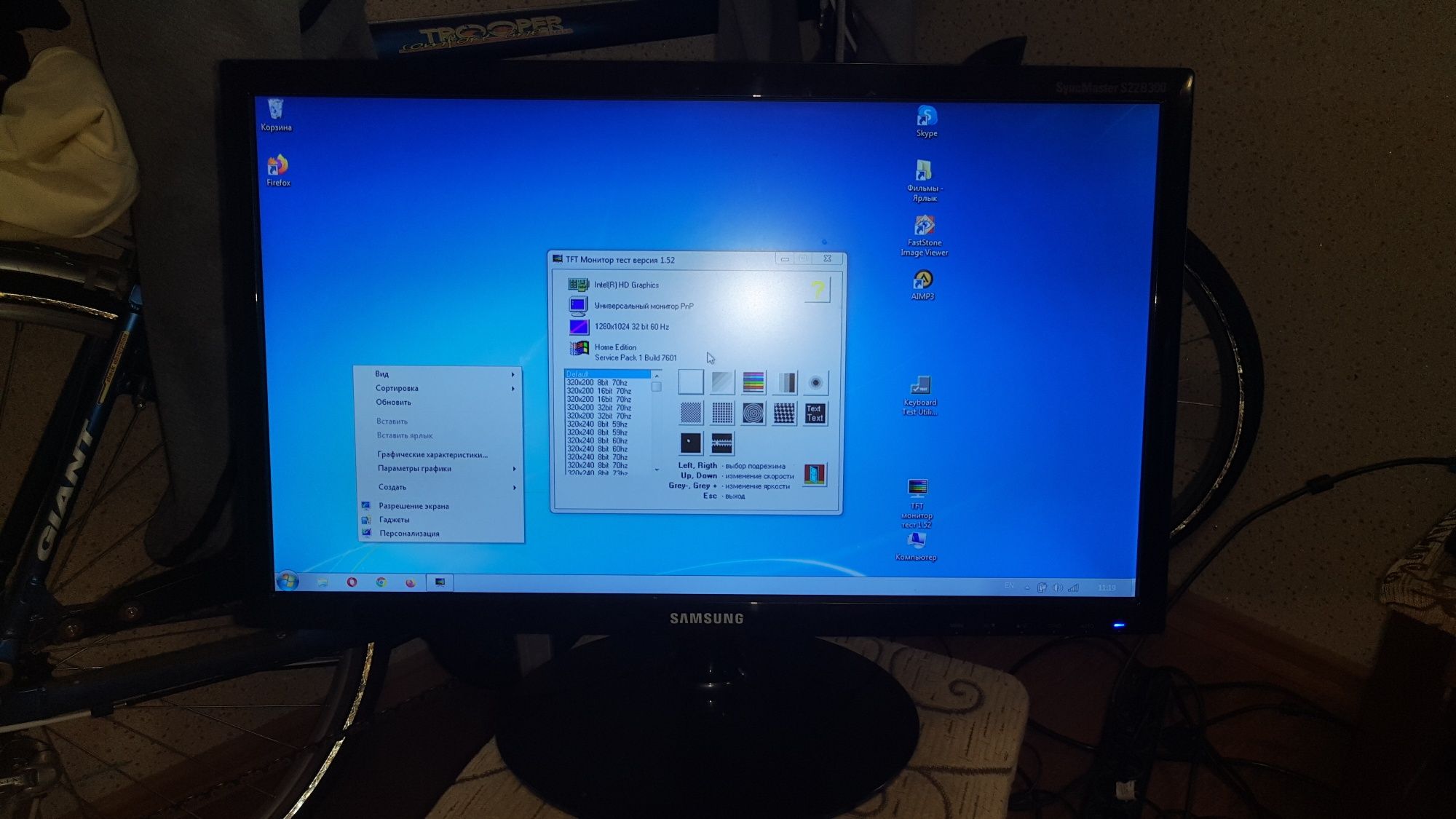Open the volume tray icon
Image resolution: width=1456 pixels, height=819 pixels.
[x=1058, y=587]
